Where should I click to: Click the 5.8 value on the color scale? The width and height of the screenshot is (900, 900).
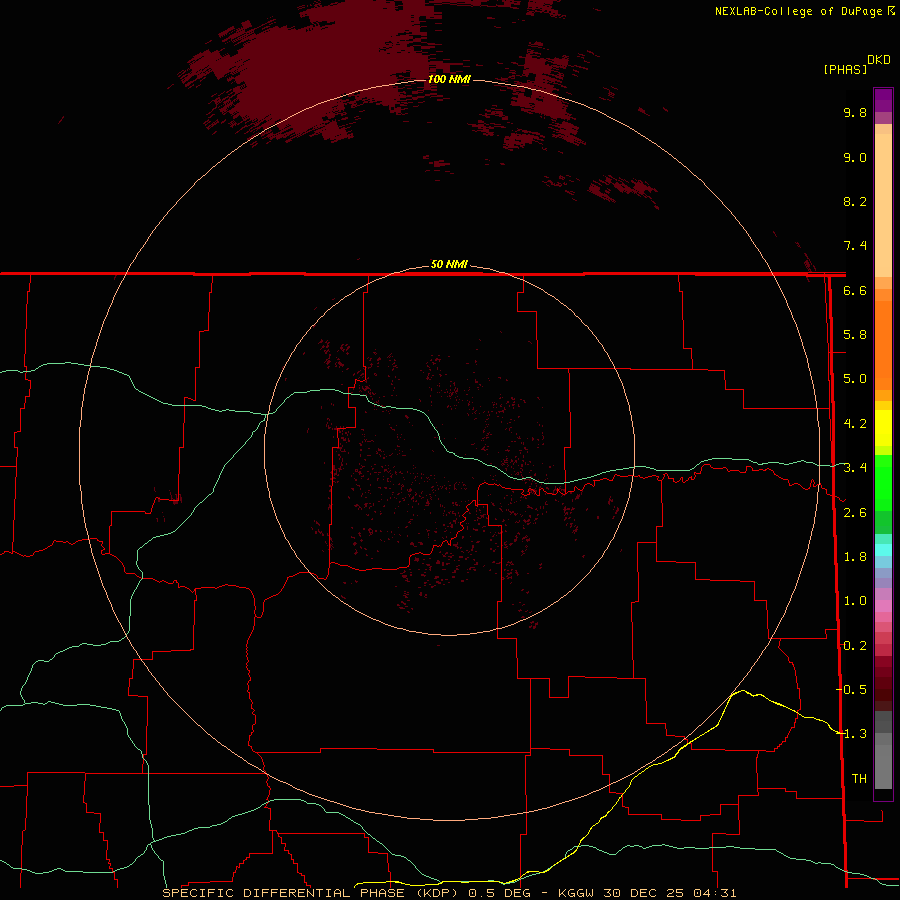tap(855, 335)
